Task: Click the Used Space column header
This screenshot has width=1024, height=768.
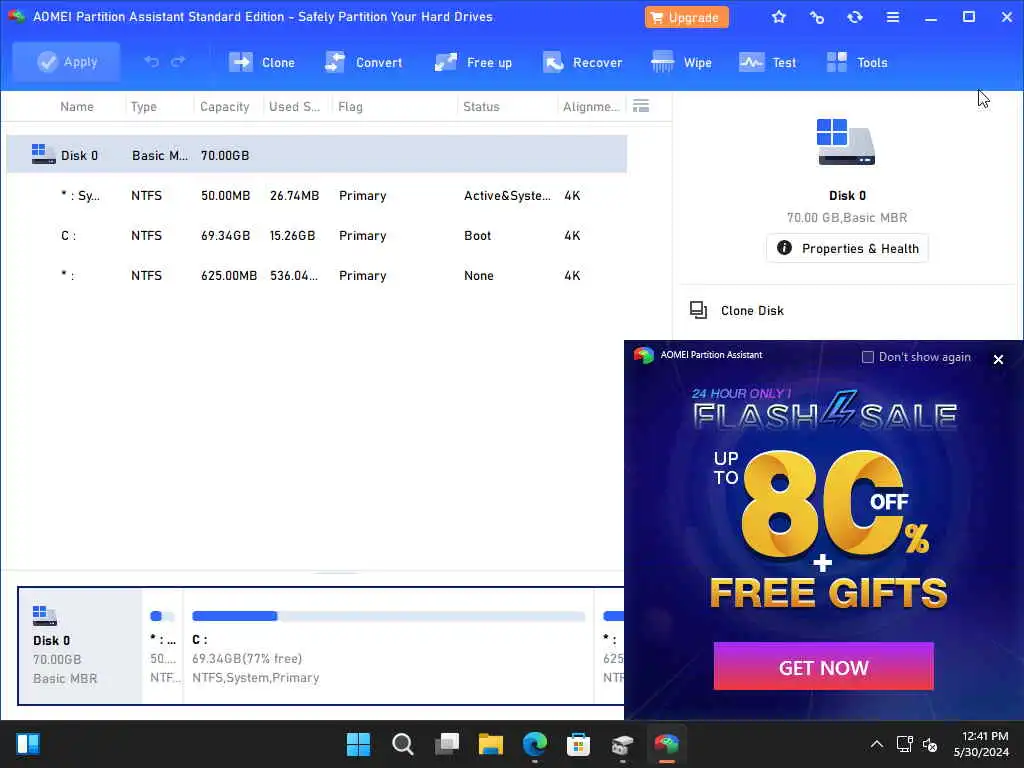Action: [x=295, y=106]
